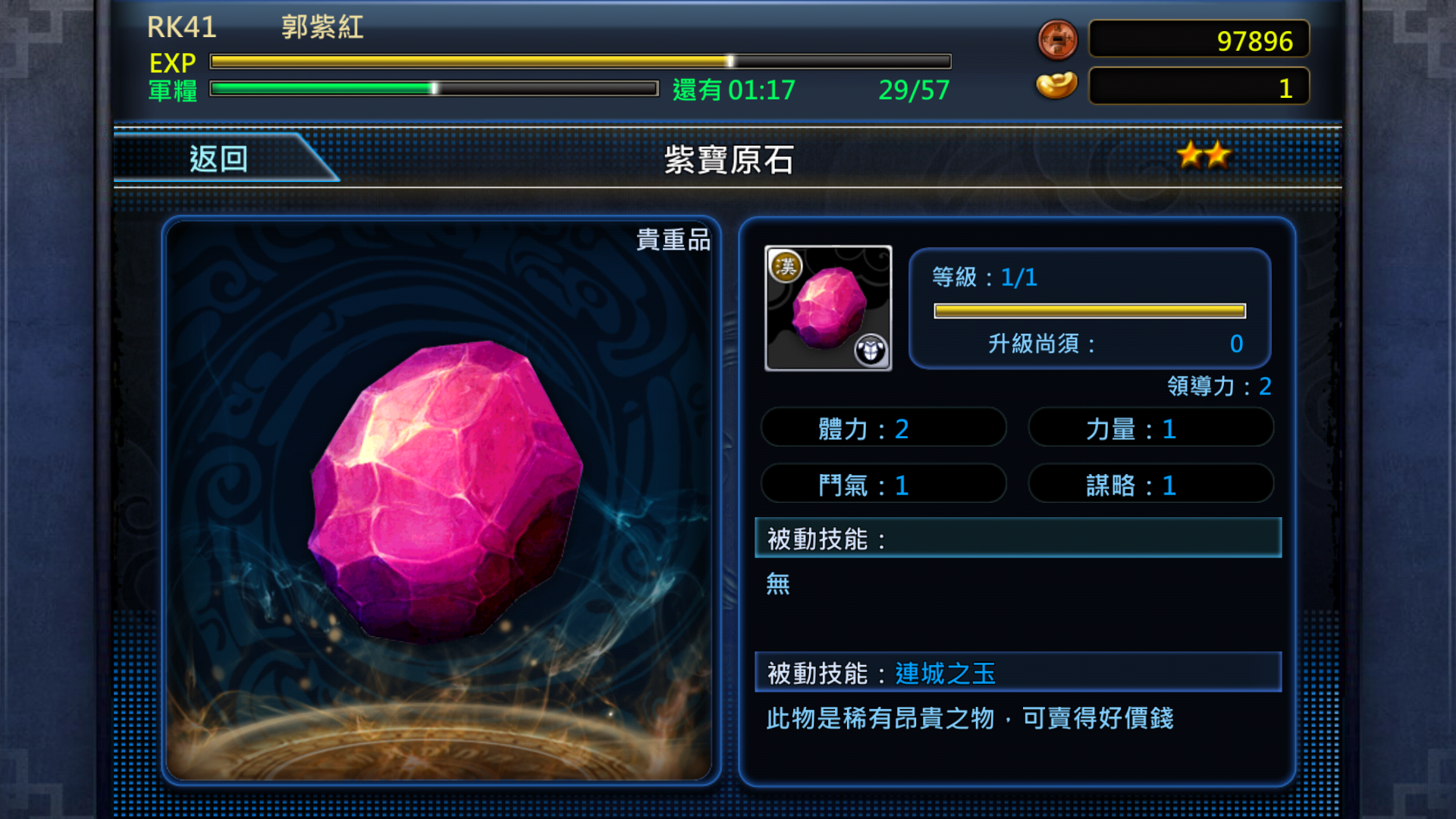Select the 謀略 stat field
This screenshot has height=819, width=1456.
pyautogui.click(x=1150, y=485)
